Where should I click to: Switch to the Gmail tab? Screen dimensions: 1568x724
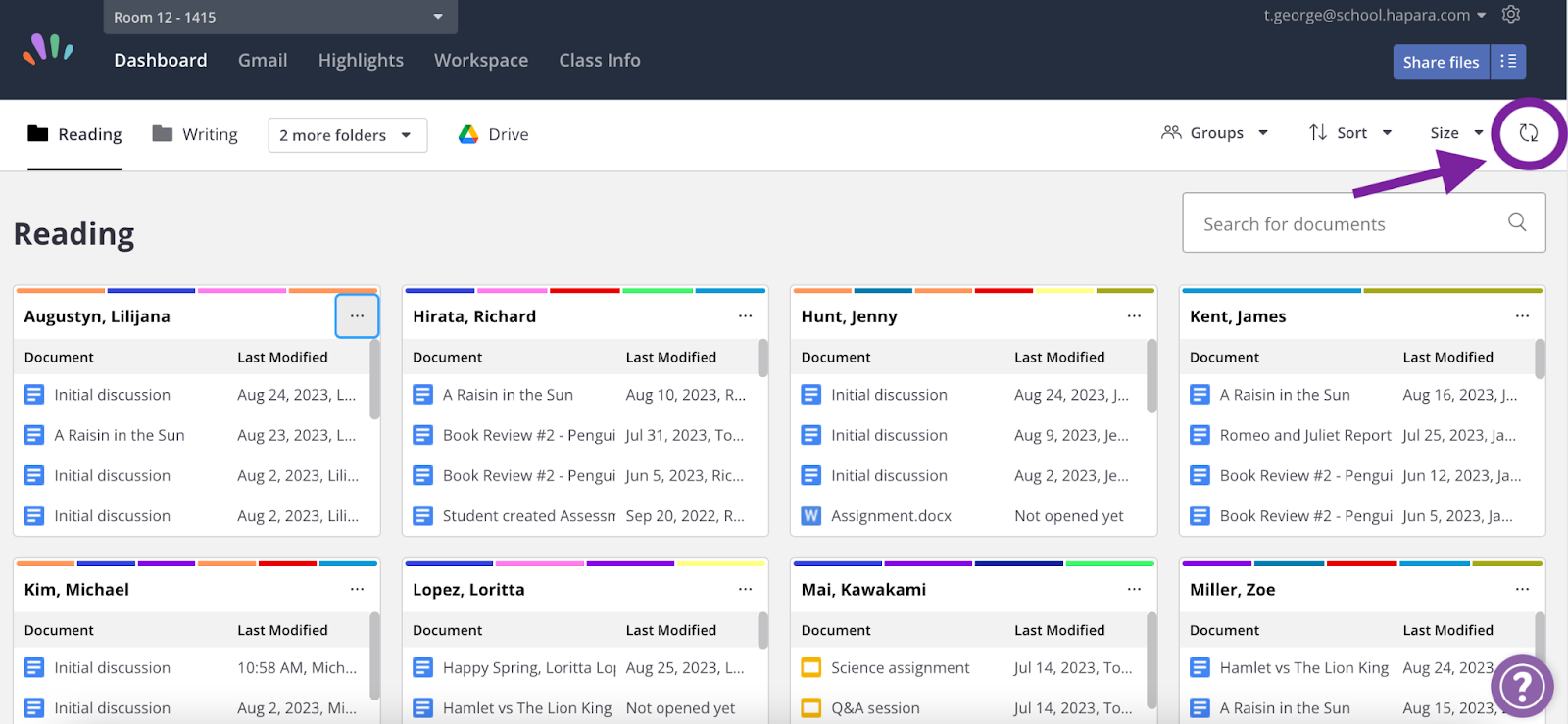pyautogui.click(x=263, y=60)
